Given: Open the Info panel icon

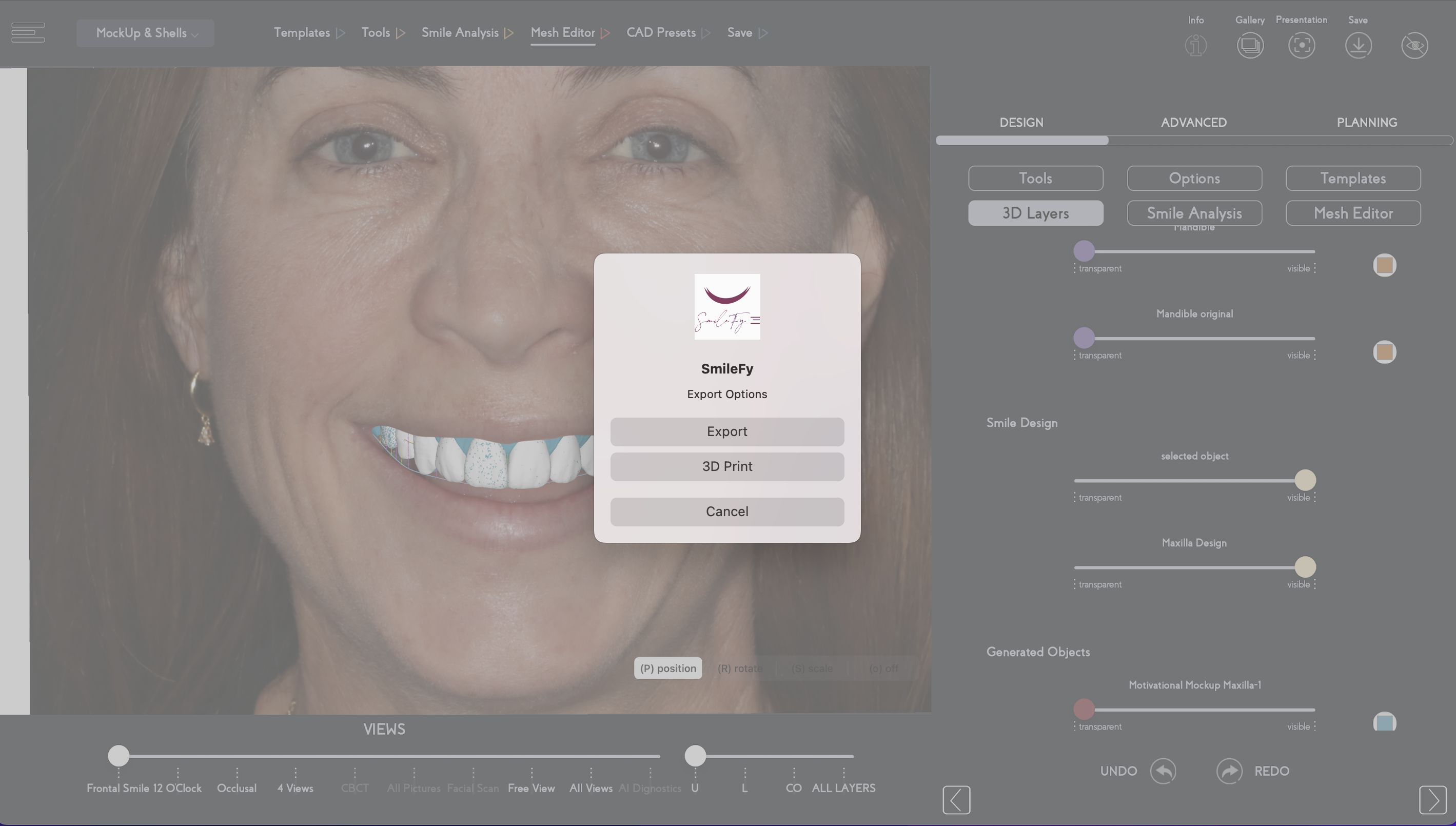Looking at the screenshot, I should (x=1195, y=45).
